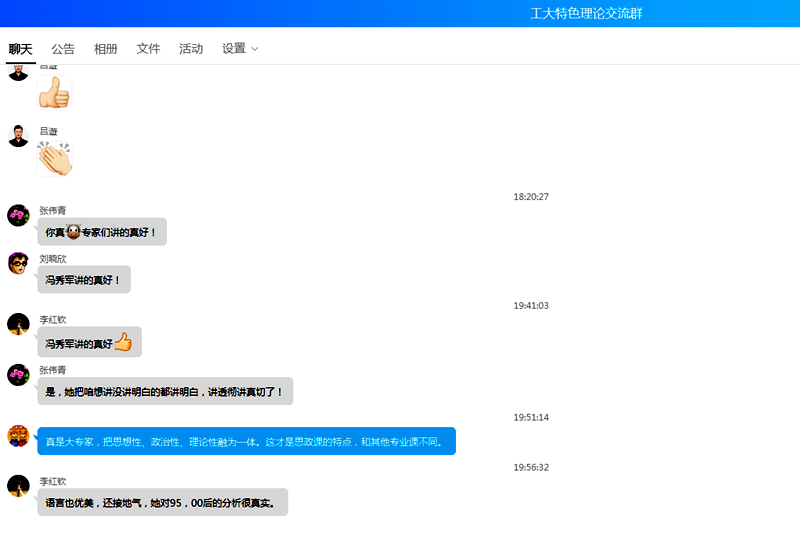Click the sender name 刘晓欣

[x=53, y=259]
